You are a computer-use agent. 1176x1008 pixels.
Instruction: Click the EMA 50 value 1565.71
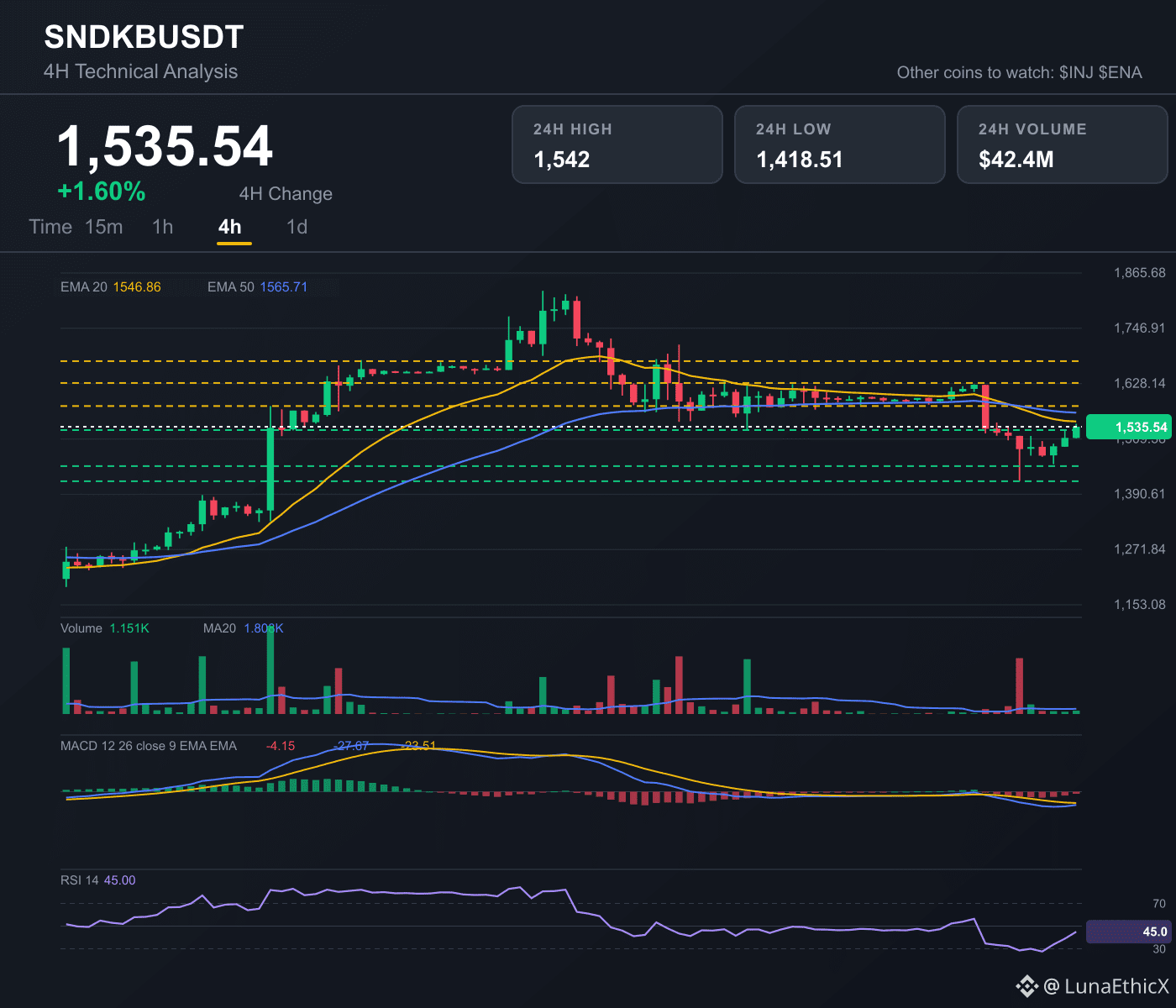point(283,287)
